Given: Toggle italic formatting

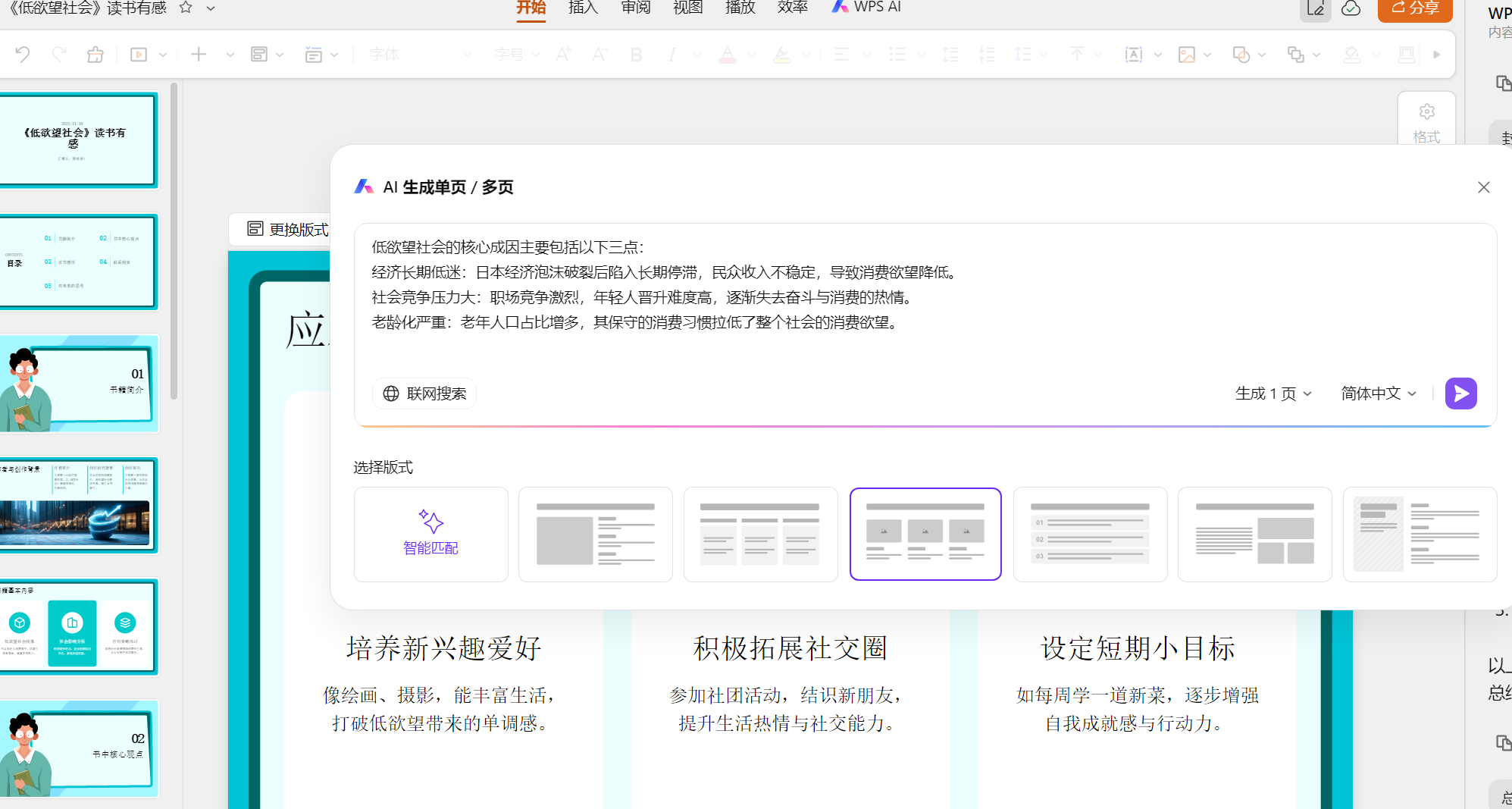Looking at the screenshot, I should click(672, 55).
